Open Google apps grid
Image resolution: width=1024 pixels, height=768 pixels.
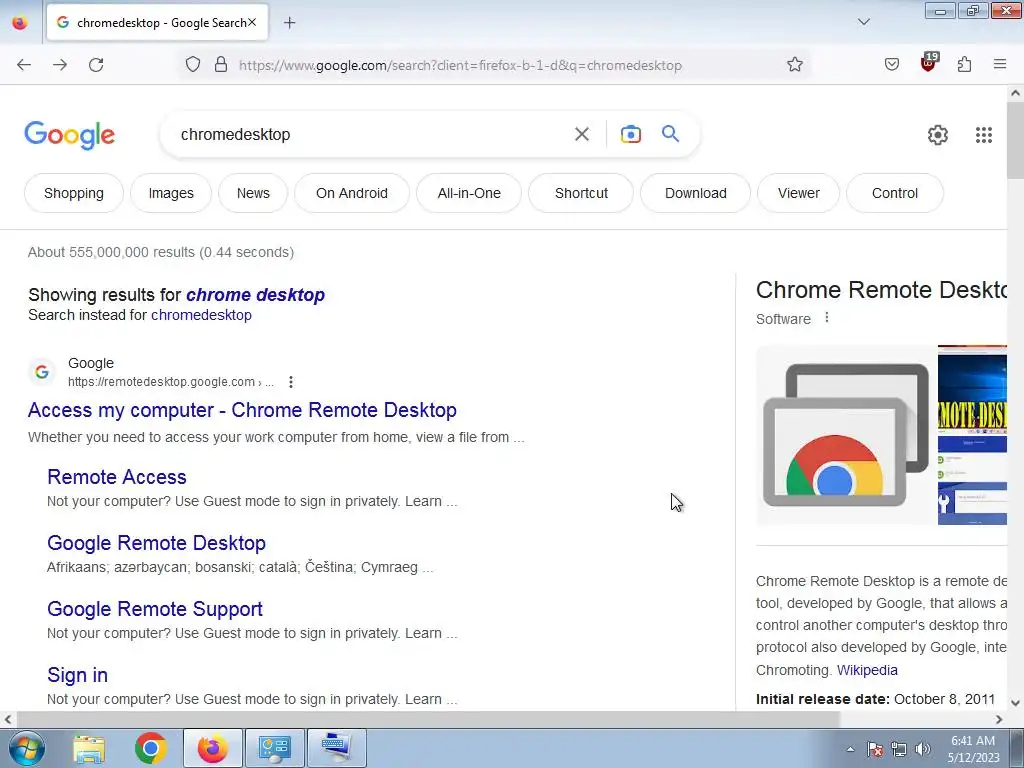984,135
